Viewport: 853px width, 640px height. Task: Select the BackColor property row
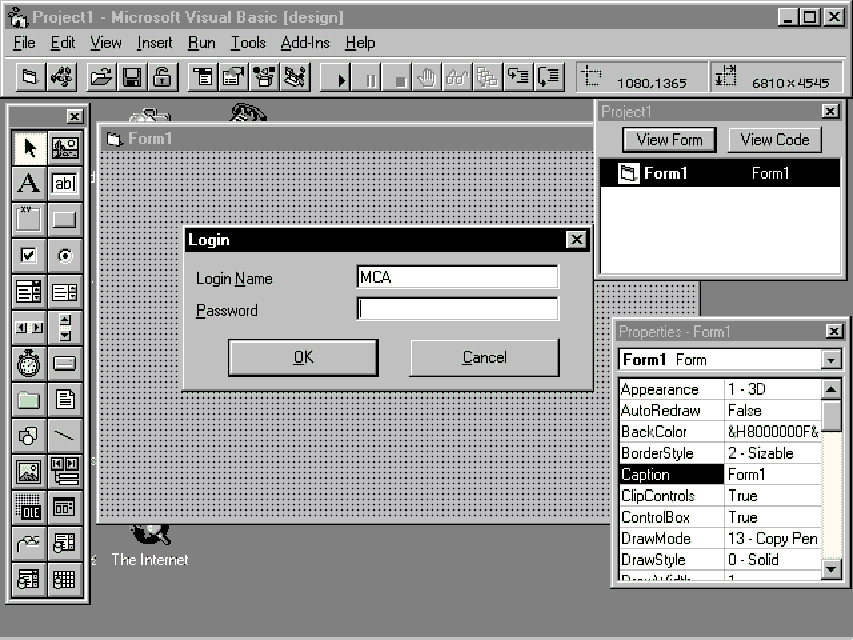[669, 432]
